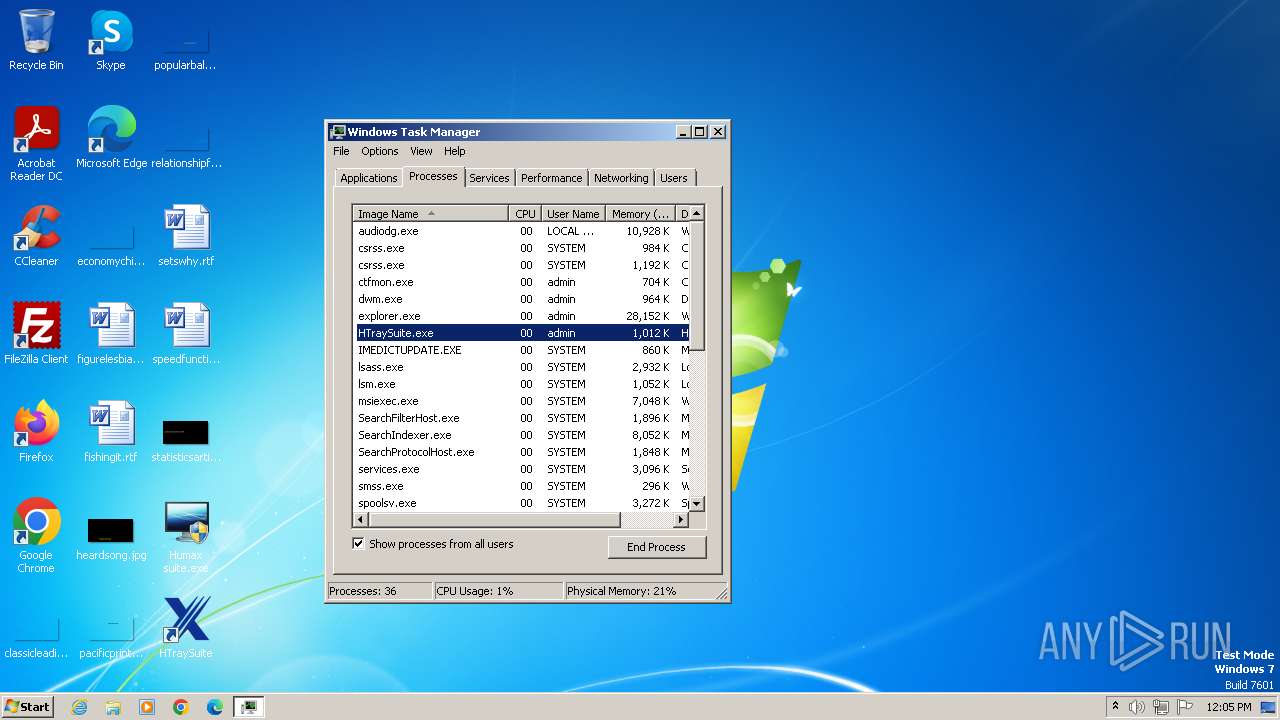1280x720 pixels.
Task: Click the horizontal scroll right arrow
Action: (x=681, y=520)
